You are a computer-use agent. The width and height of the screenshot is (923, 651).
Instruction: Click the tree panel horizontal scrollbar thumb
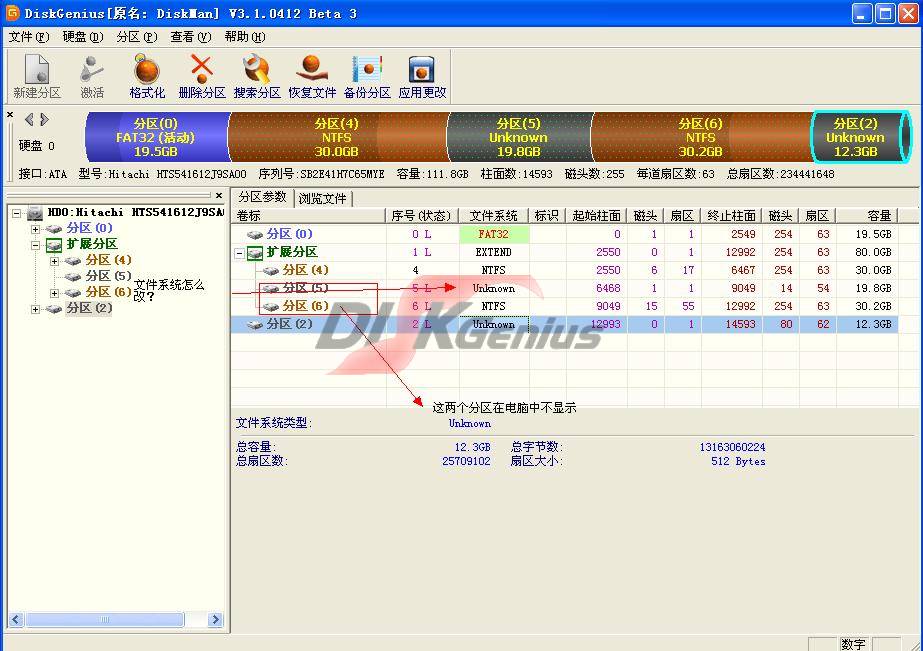tap(105, 619)
